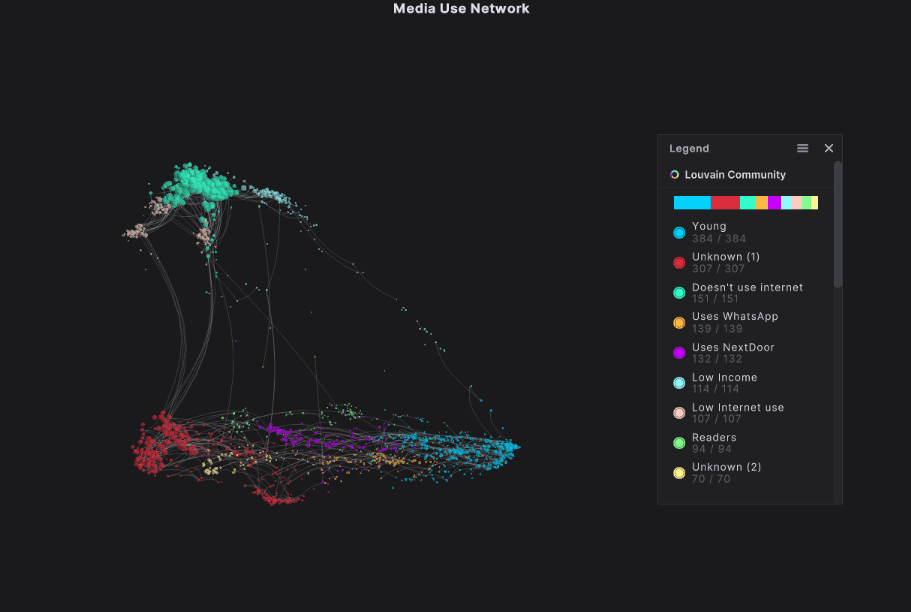The image size is (911, 612).
Task: Select the 'Uses NextDoor' legend label
Action: (733, 347)
